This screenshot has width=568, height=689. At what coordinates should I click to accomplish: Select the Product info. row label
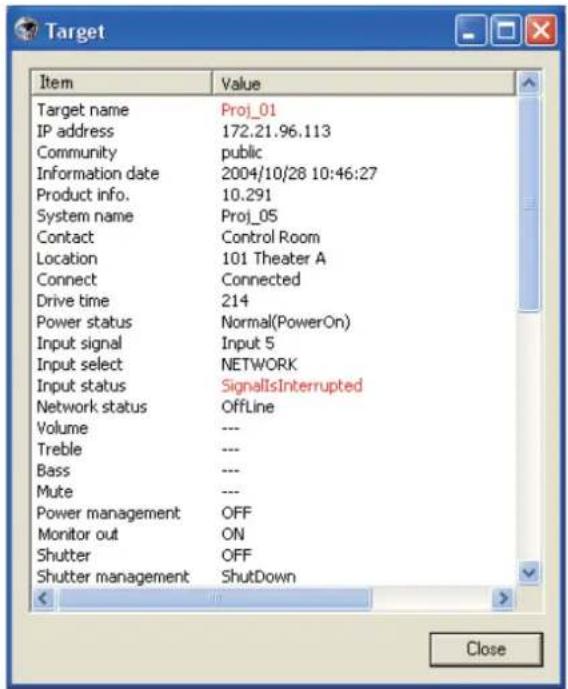[83, 195]
